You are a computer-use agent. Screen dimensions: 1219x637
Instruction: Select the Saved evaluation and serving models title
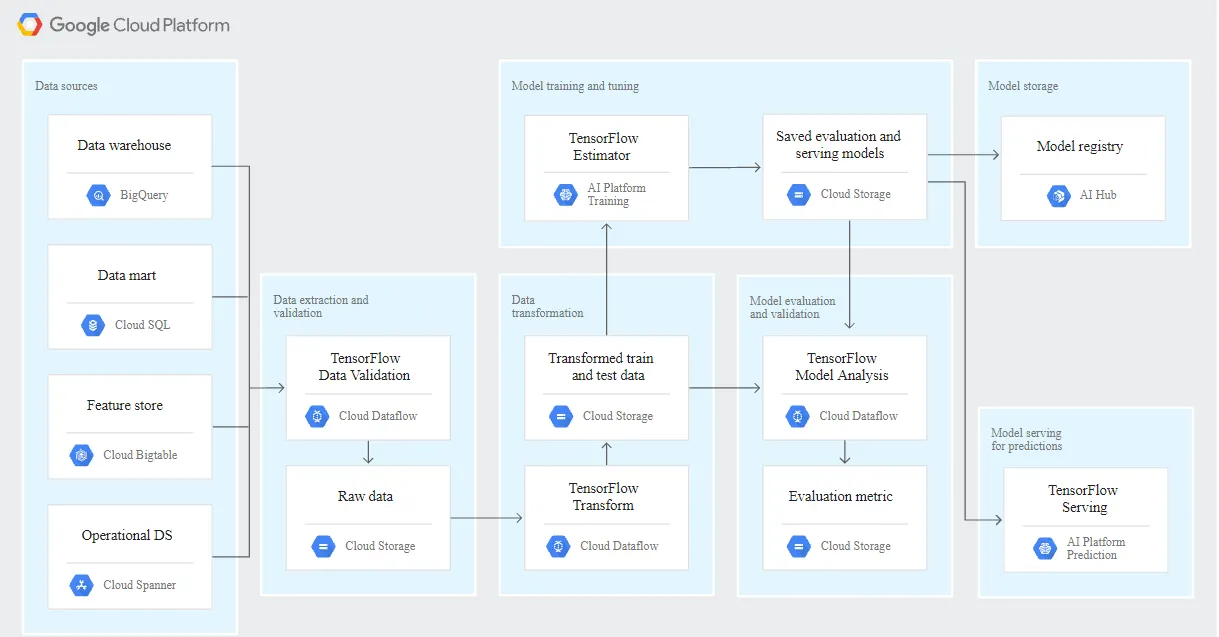(838, 145)
